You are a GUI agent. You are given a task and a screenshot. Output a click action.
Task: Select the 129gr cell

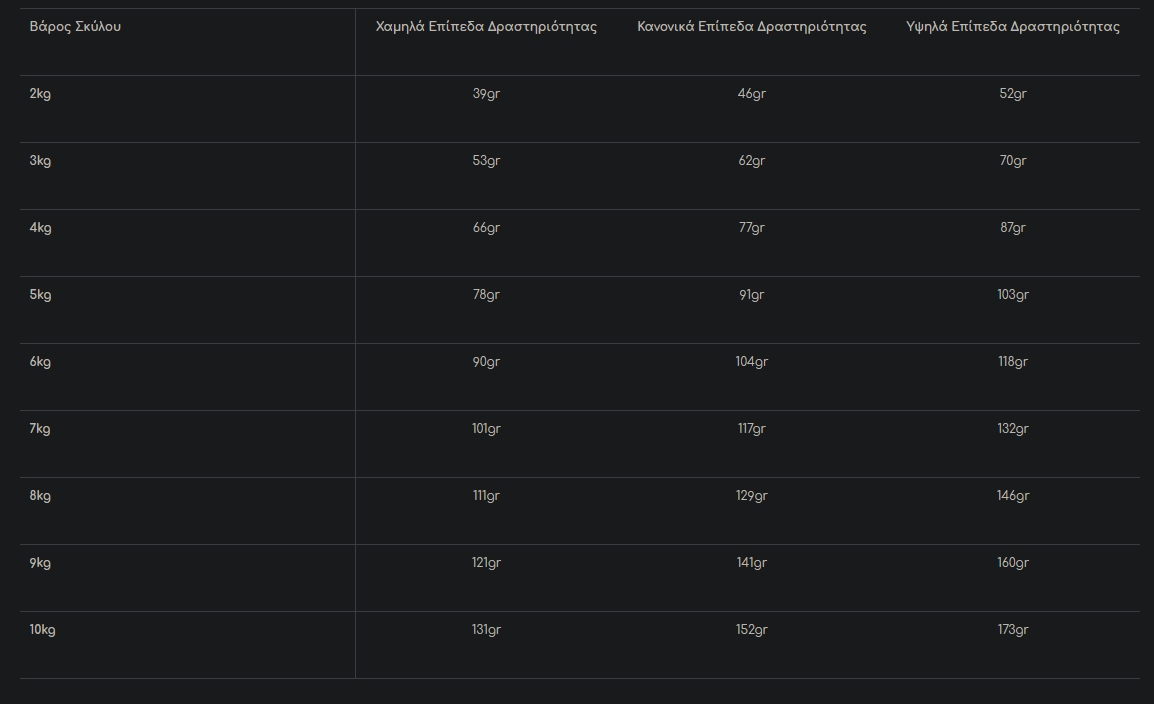[751, 495]
